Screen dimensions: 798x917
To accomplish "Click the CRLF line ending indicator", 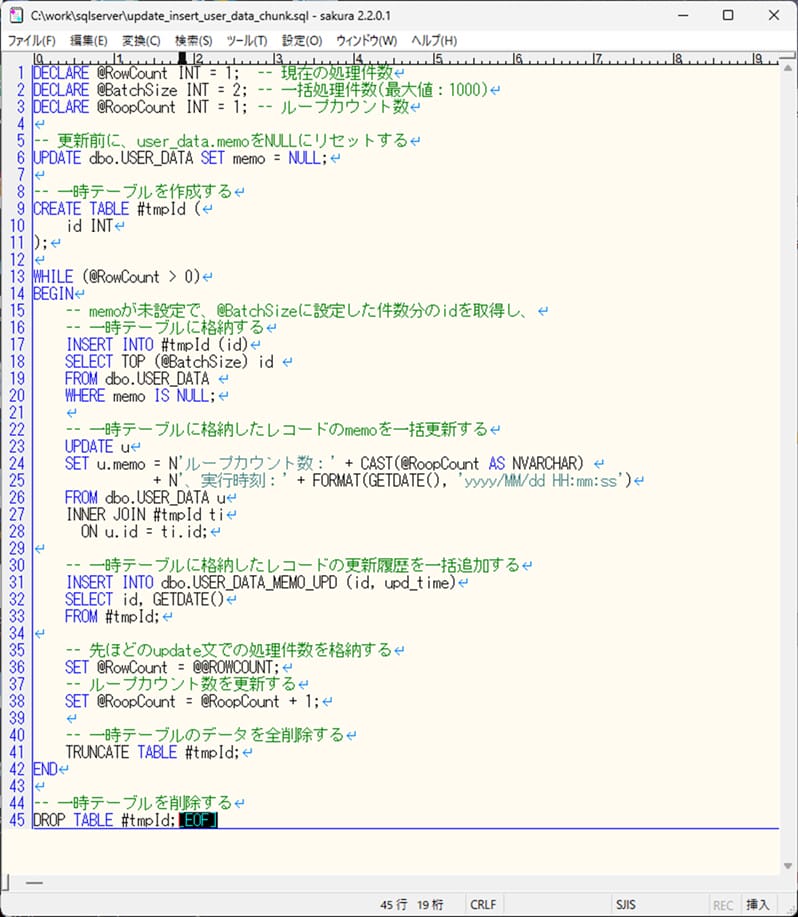I will (x=483, y=905).
